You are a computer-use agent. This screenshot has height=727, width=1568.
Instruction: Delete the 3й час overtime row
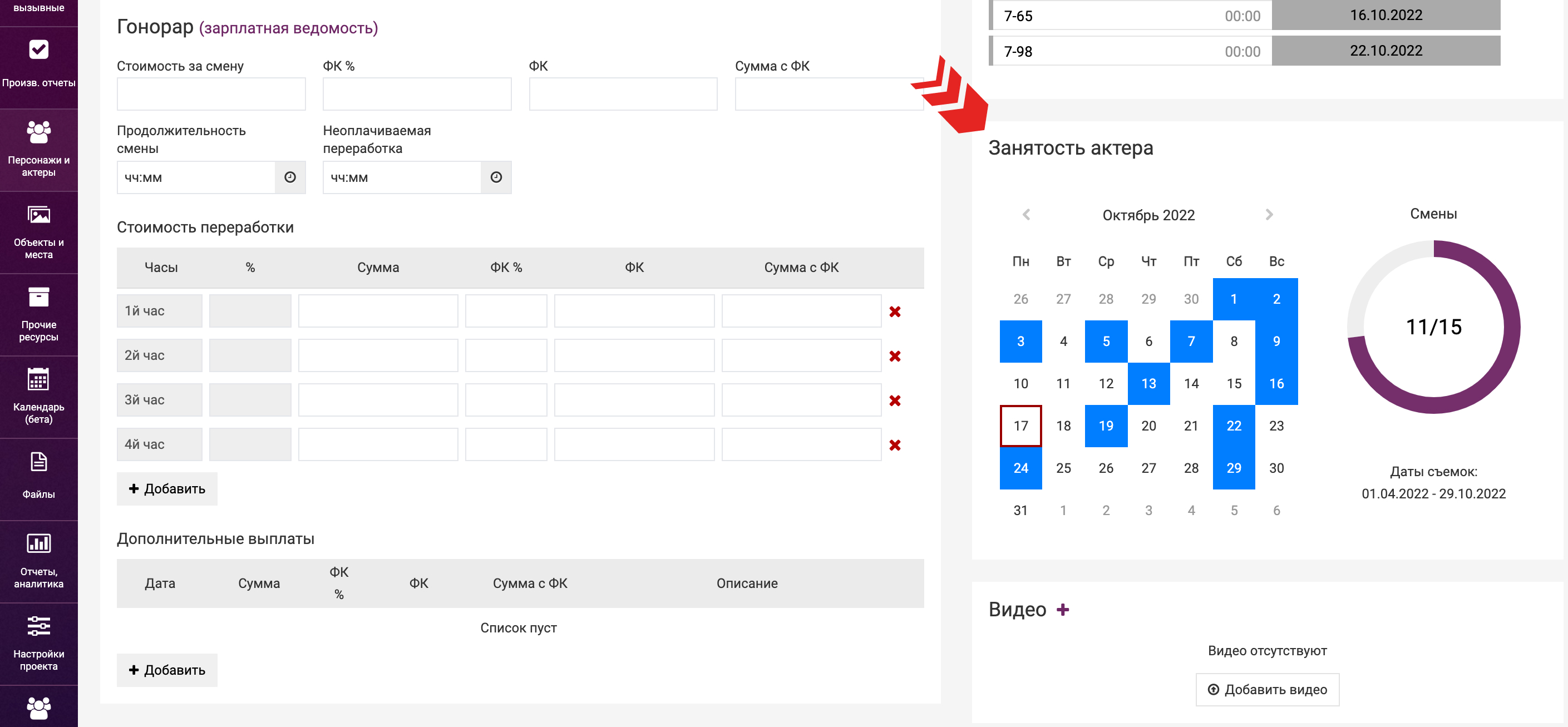tap(895, 400)
